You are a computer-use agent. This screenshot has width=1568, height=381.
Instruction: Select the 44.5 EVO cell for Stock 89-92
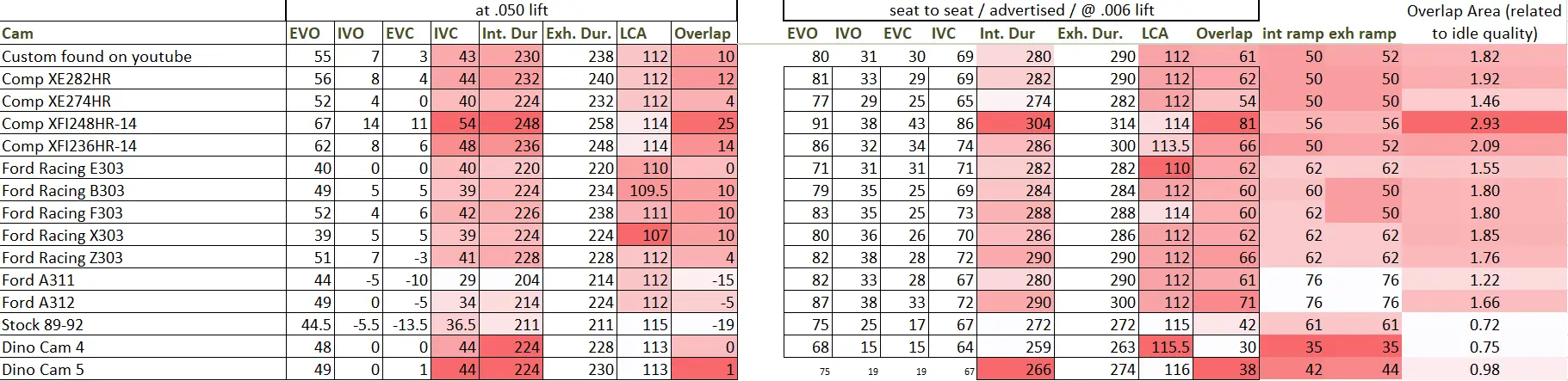pyautogui.click(x=310, y=324)
